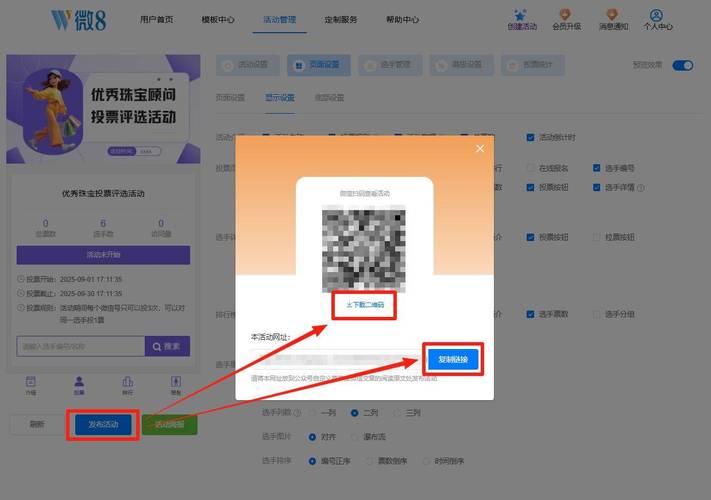Click the purple 活动未开始 bar
Viewport: 711px width, 500px height.
pyautogui.click(x=103, y=255)
